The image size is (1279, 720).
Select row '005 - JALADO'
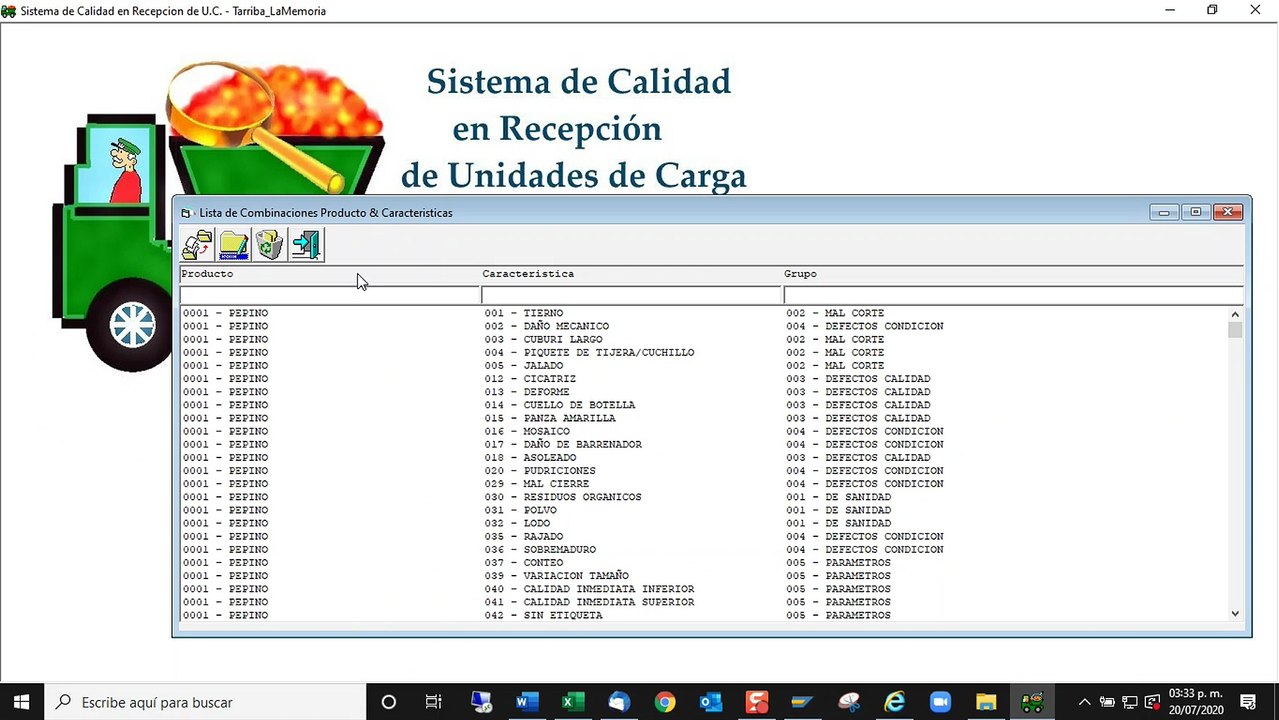tap(703, 366)
